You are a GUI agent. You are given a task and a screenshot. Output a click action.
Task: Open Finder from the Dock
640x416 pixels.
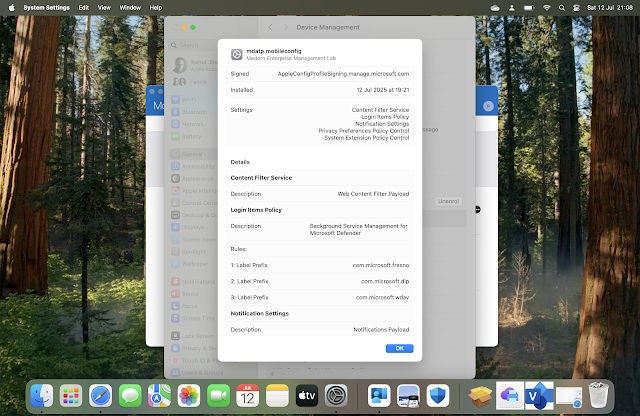(42, 396)
